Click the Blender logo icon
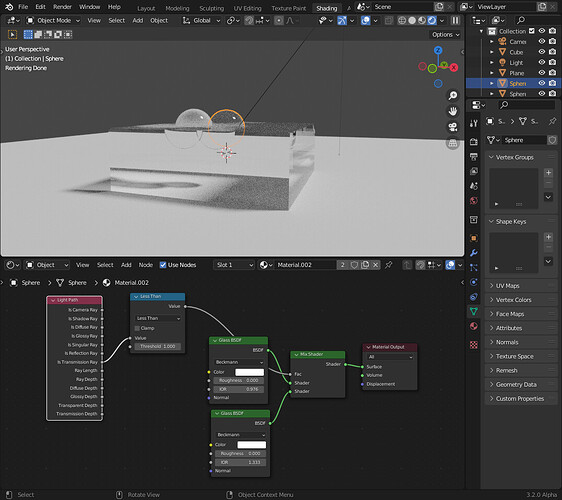This screenshot has height=500, width=562. [9, 7]
